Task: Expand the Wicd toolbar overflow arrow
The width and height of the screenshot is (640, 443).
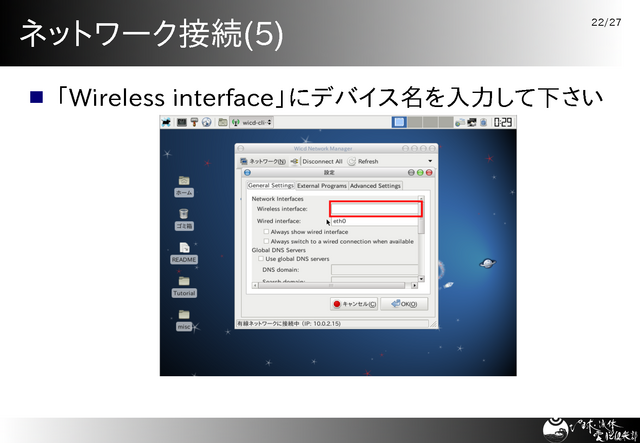Action: tap(430, 161)
